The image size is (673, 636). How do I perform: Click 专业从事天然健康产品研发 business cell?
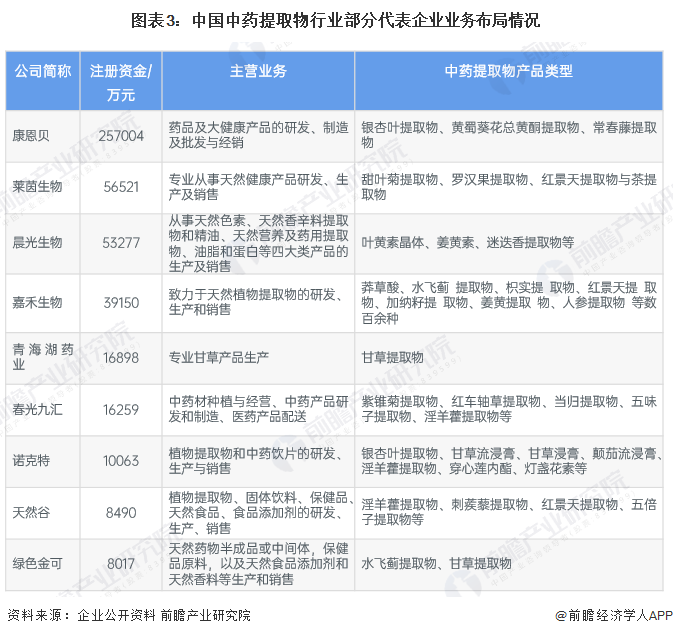[258, 187]
